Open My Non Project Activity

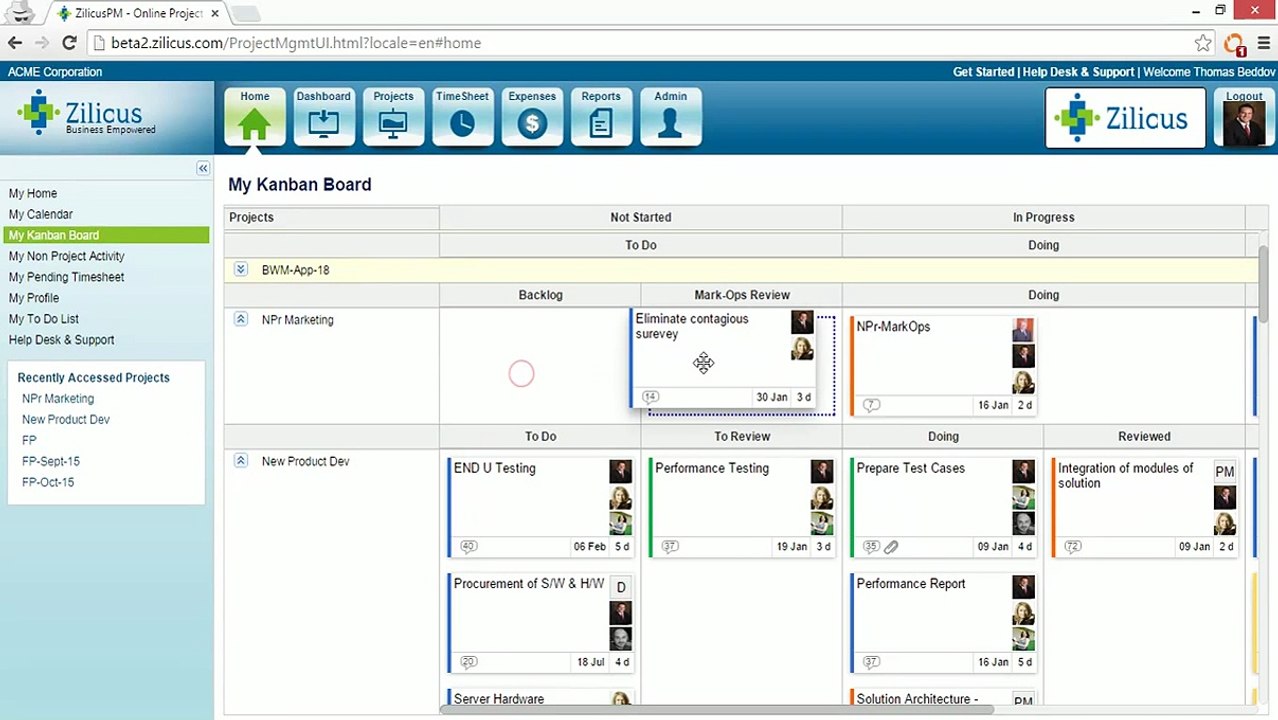pos(67,256)
